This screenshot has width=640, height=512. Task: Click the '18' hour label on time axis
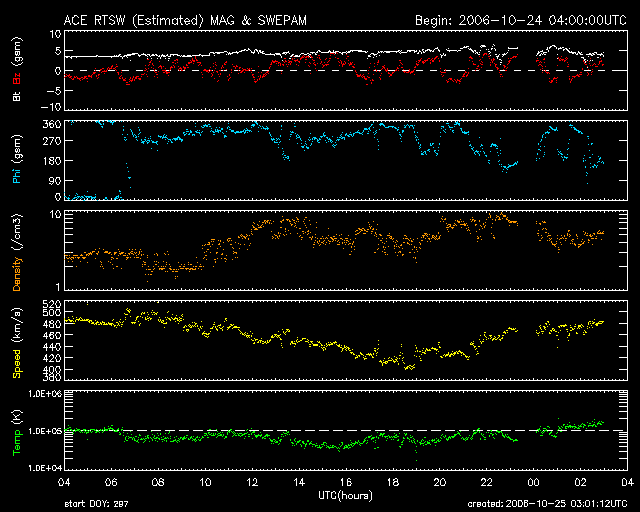pos(393,483)
